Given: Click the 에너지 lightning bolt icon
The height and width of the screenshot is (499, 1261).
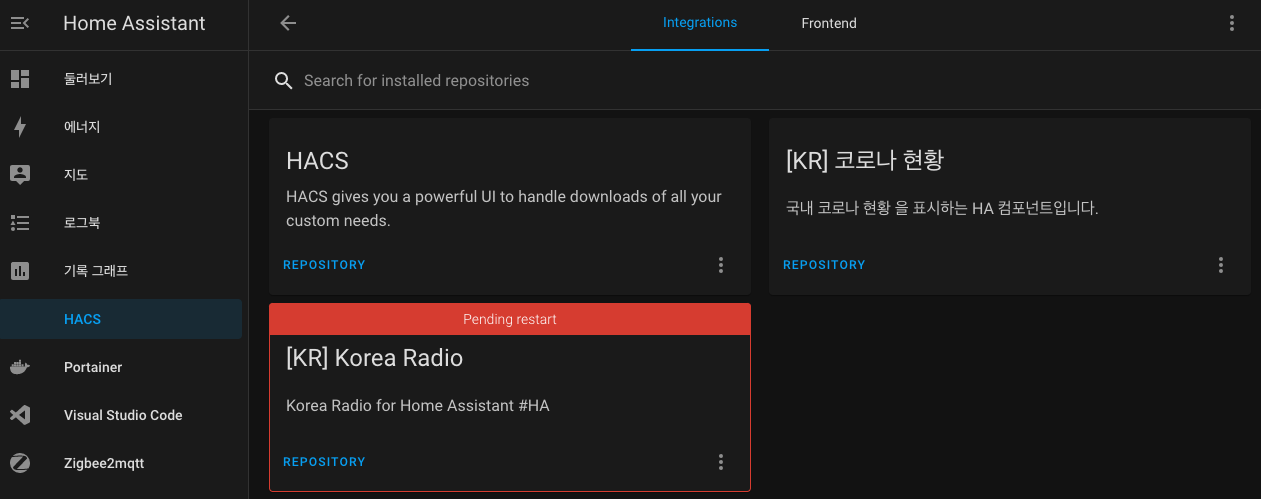Looking at the screenshot, I should pos(20,127).
